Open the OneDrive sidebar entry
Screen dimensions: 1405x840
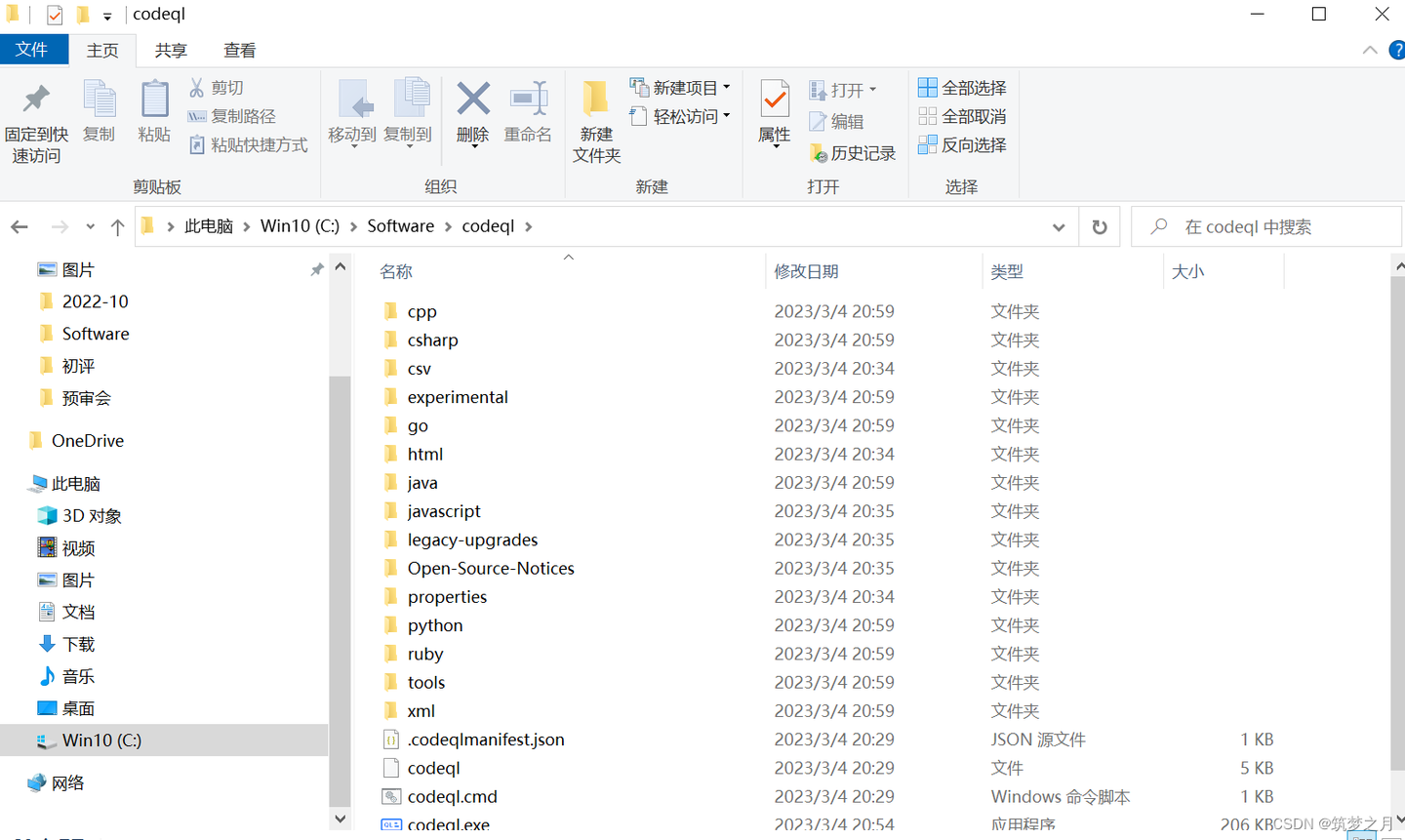click(x=87, y=440)
